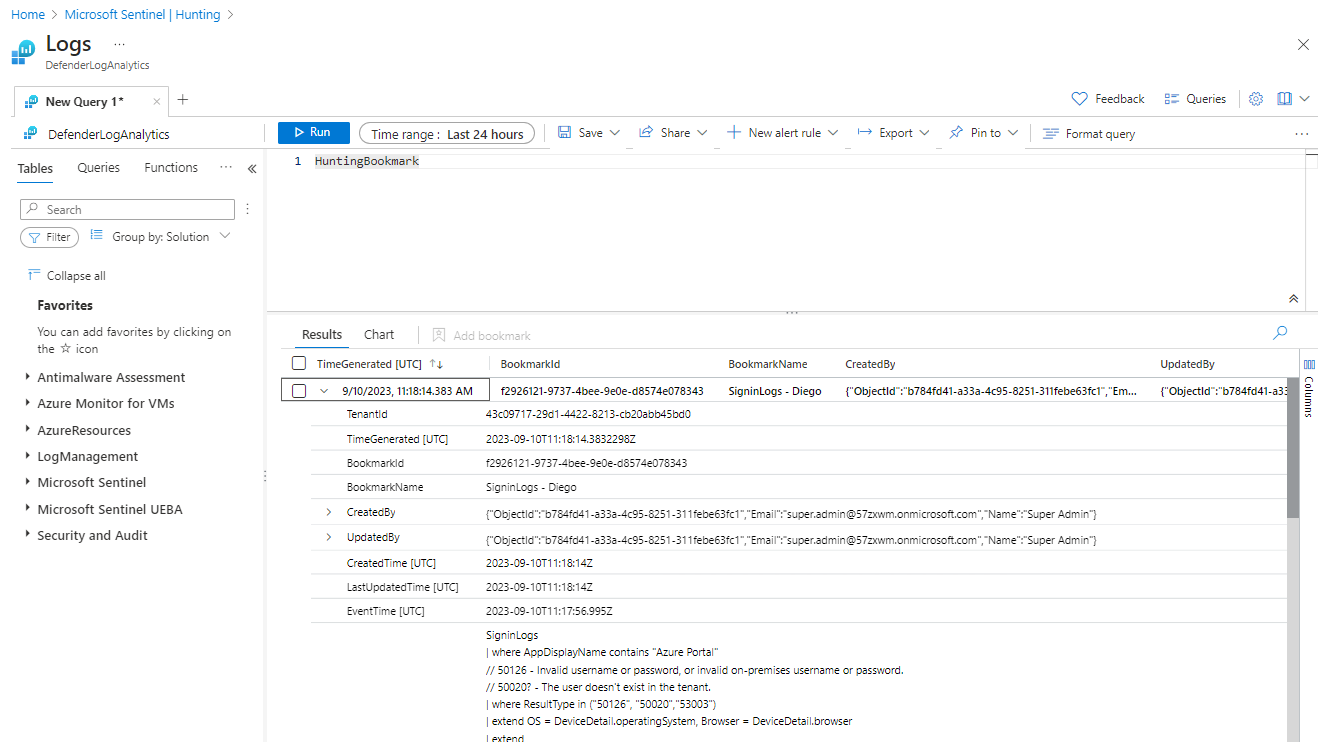Switch to the Functions tab
Viewport: 1321px width, 742px height.
click(x=171, y=168)
